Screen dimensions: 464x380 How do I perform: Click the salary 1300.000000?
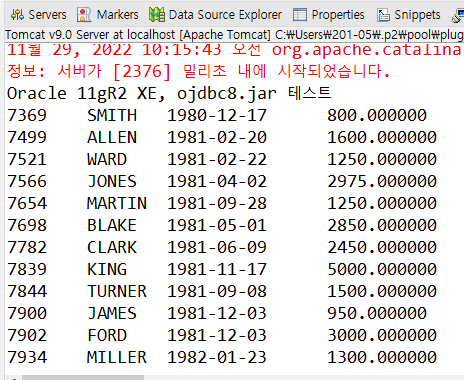(382, 357)
